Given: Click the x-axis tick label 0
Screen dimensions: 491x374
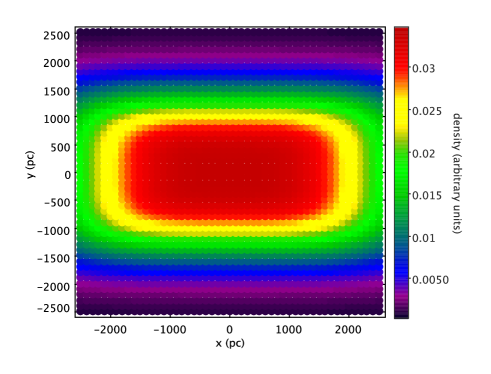Looking at the screenshot, I should click(229, 330).
